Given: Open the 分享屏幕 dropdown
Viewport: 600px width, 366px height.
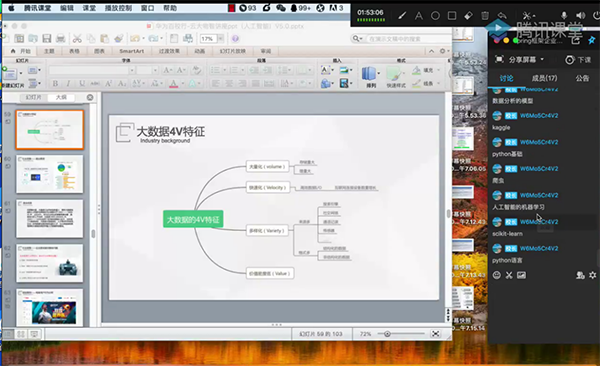Looking at the screenshot, I should (519, 60).
